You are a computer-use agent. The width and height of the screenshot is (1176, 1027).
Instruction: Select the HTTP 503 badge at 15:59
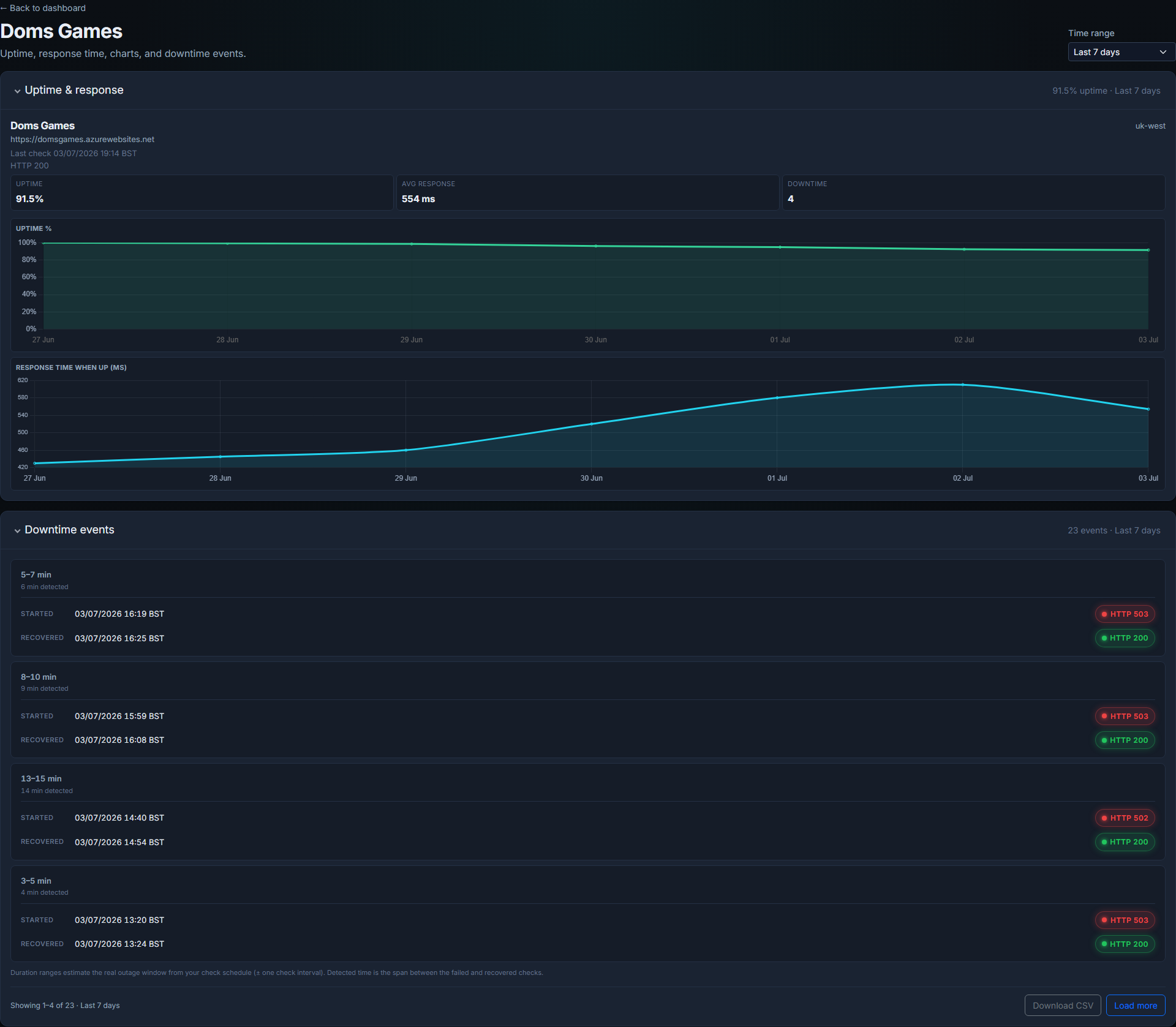click(x=1125, y=717)
